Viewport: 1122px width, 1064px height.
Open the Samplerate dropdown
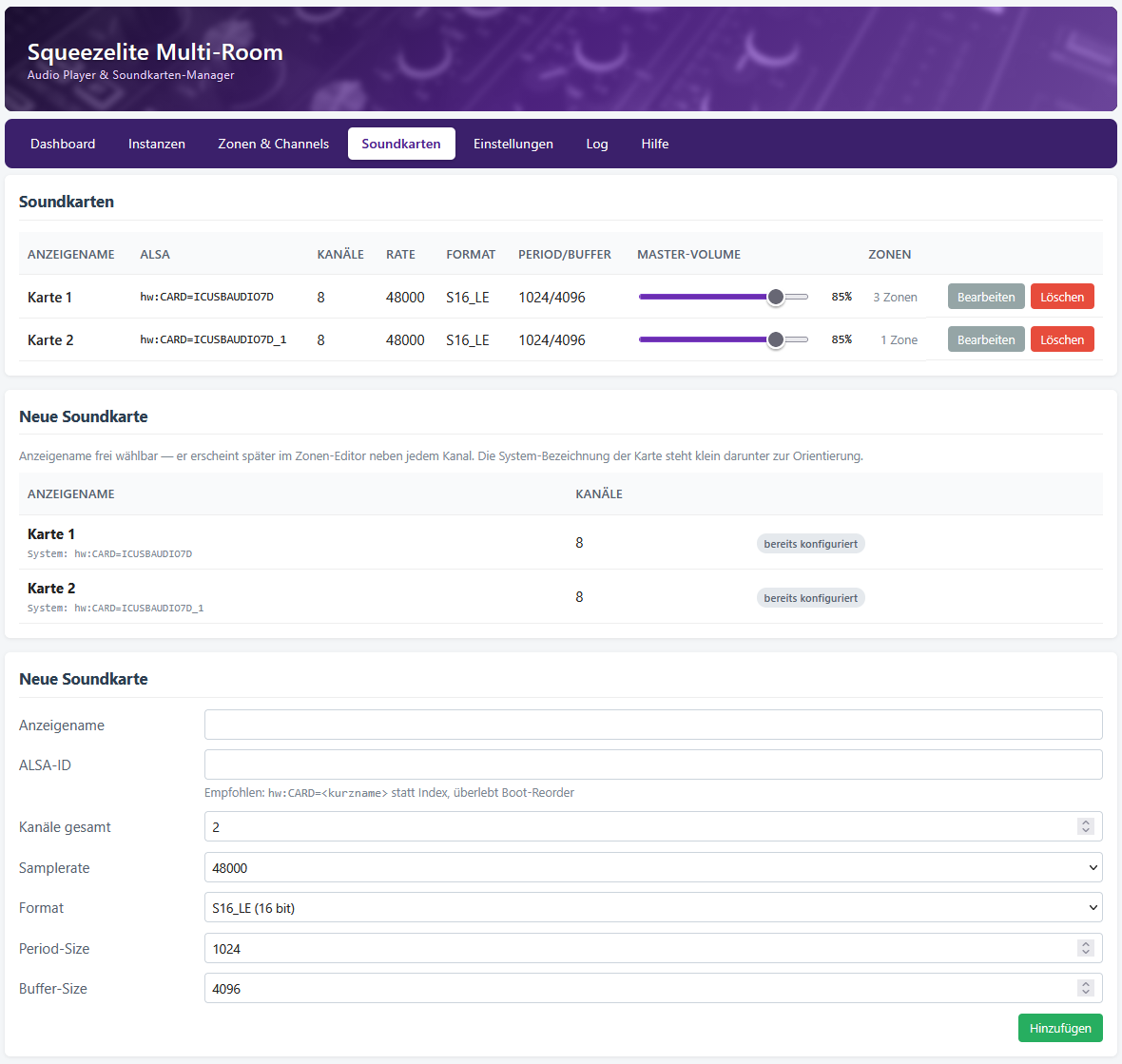[652, 867]
